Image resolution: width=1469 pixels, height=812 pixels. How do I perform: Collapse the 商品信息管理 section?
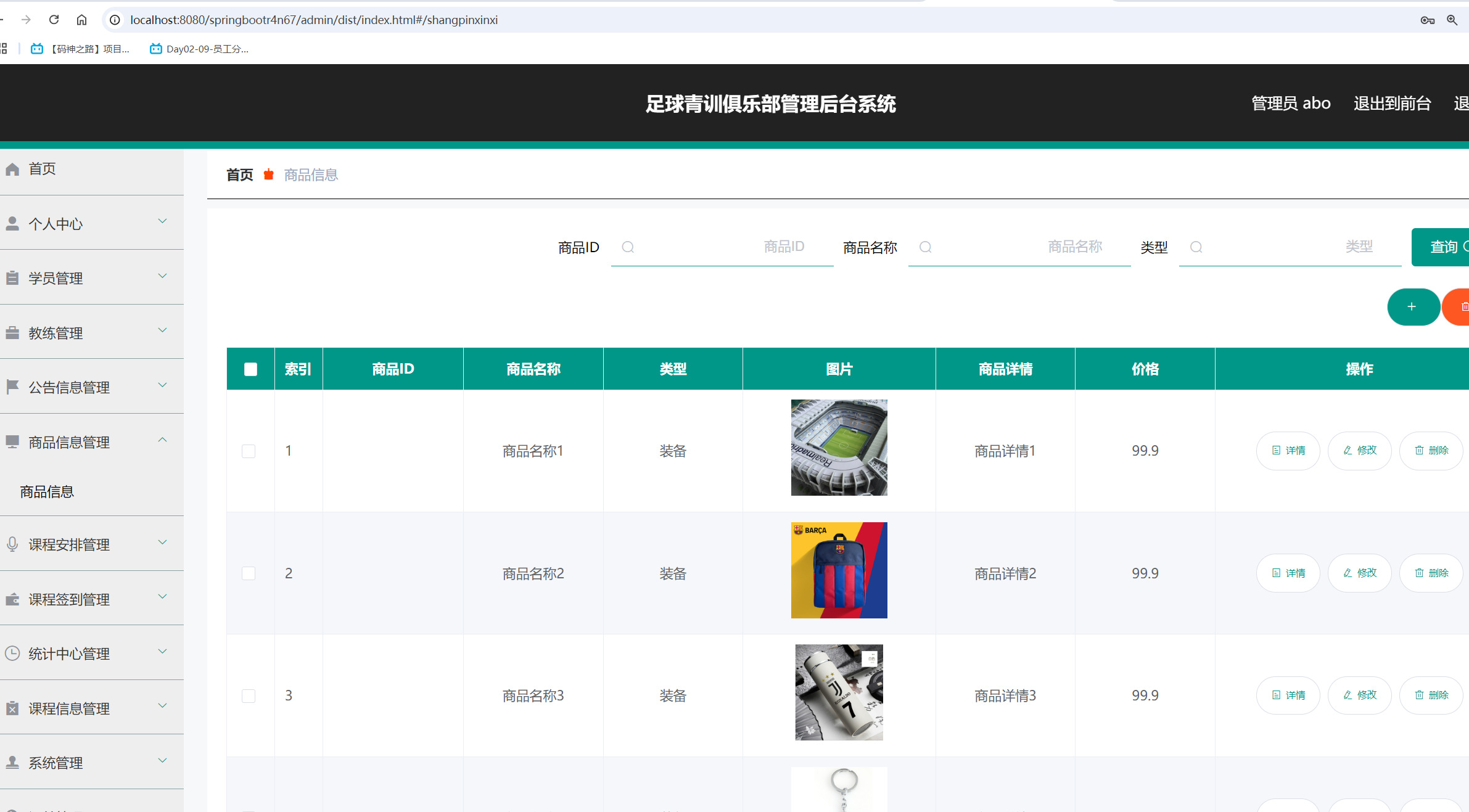162,439
